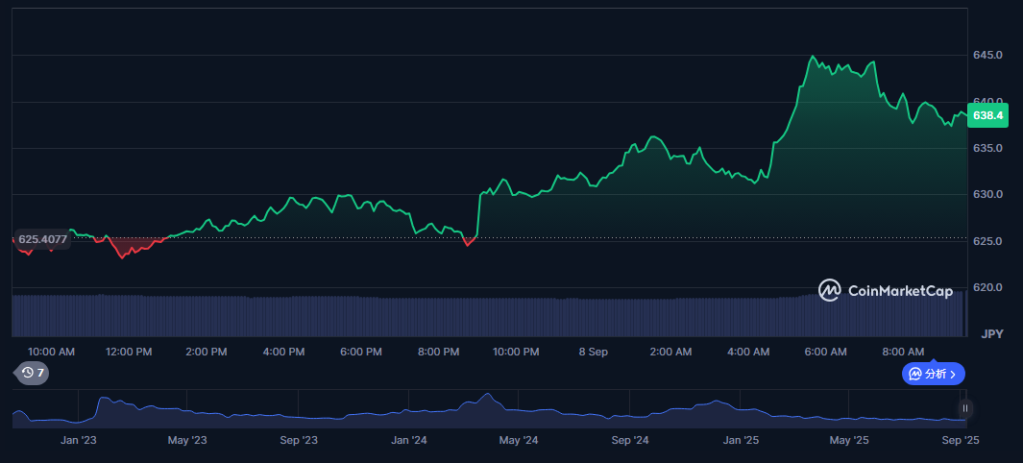Click the 6:00 AM time axis label
This screenshot has width=1023, height=463.
825,352
